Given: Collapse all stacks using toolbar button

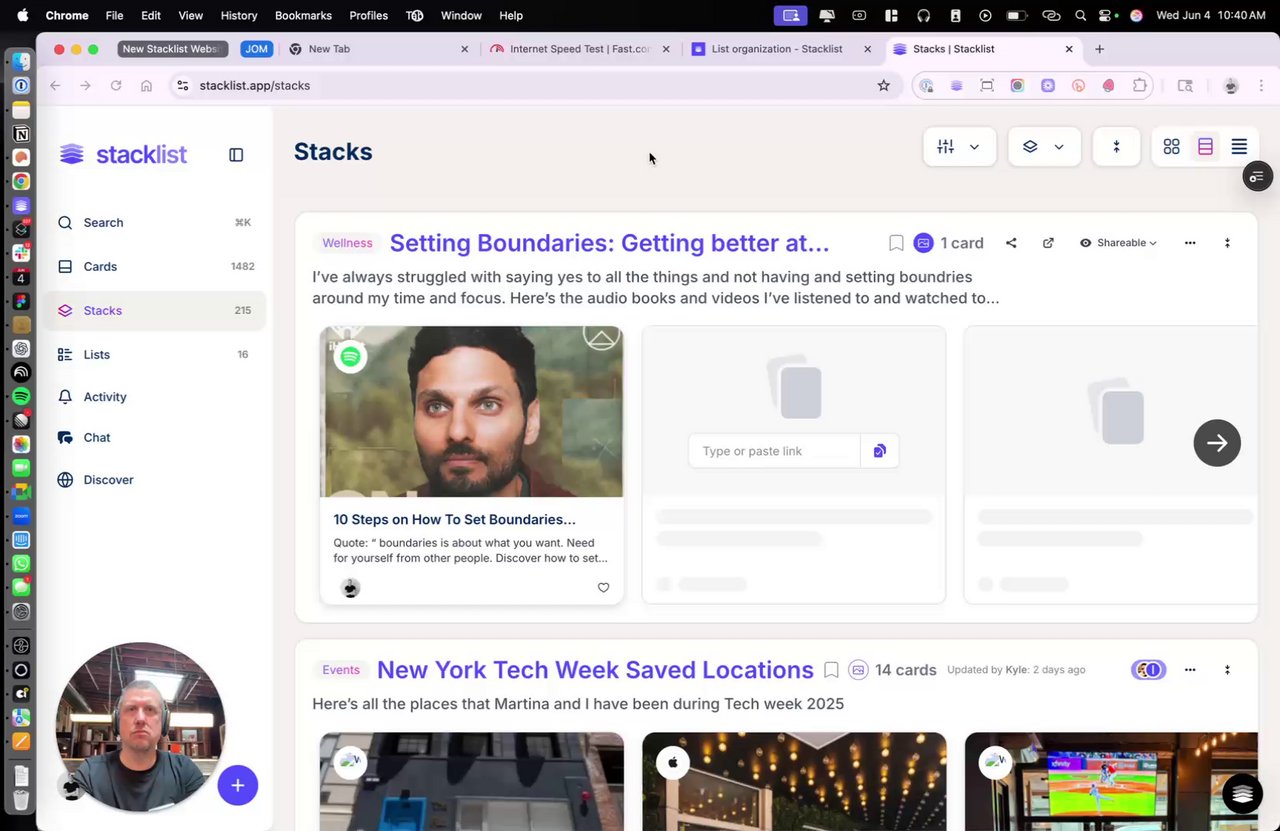Looking at the screenshot, I should [1116, 147].
